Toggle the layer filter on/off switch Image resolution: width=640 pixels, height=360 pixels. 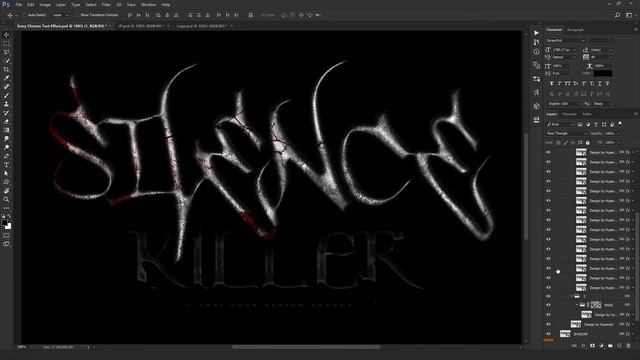pos(620,124)
